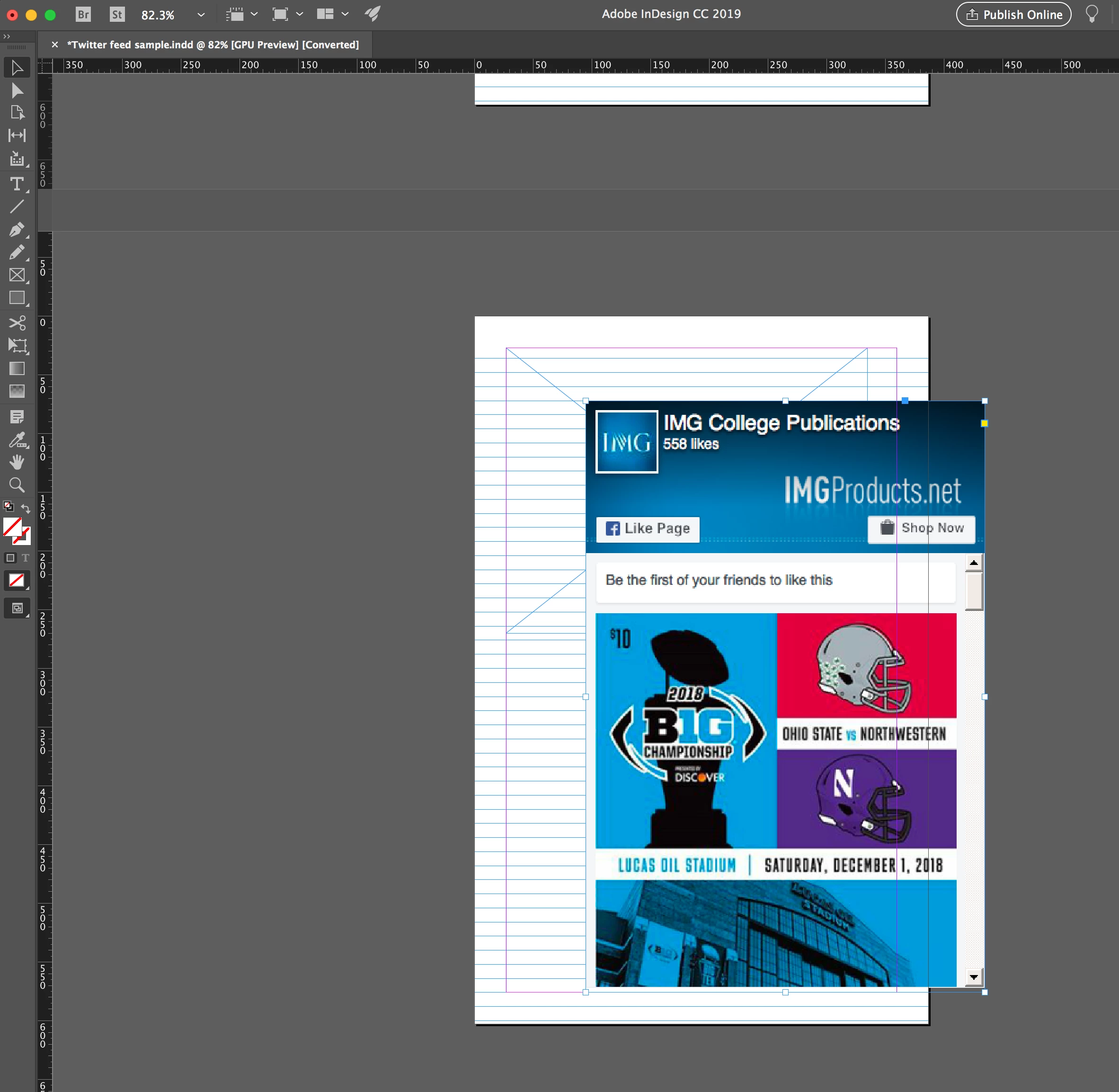This screenshot has height=1092, width=1119.
Task: Select the Scissors tool
Action: tap(17, 322)
